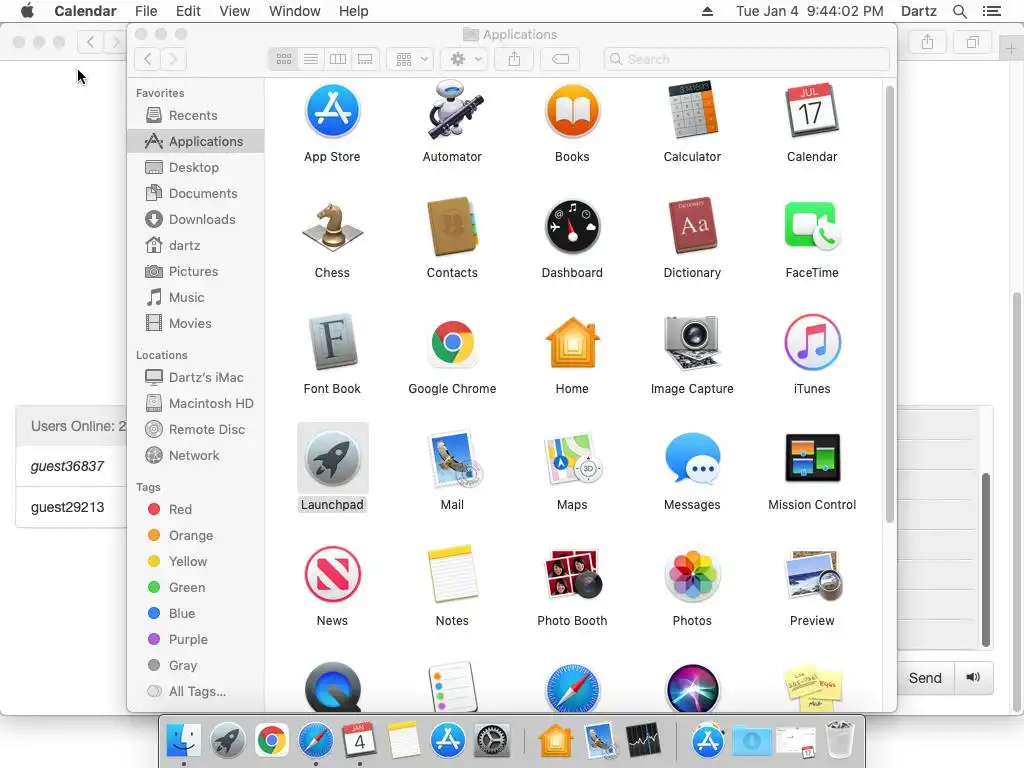1024x768 pixels.
Task: Open Spotlight search in menu bar
Action: click(x=959, y=11)
